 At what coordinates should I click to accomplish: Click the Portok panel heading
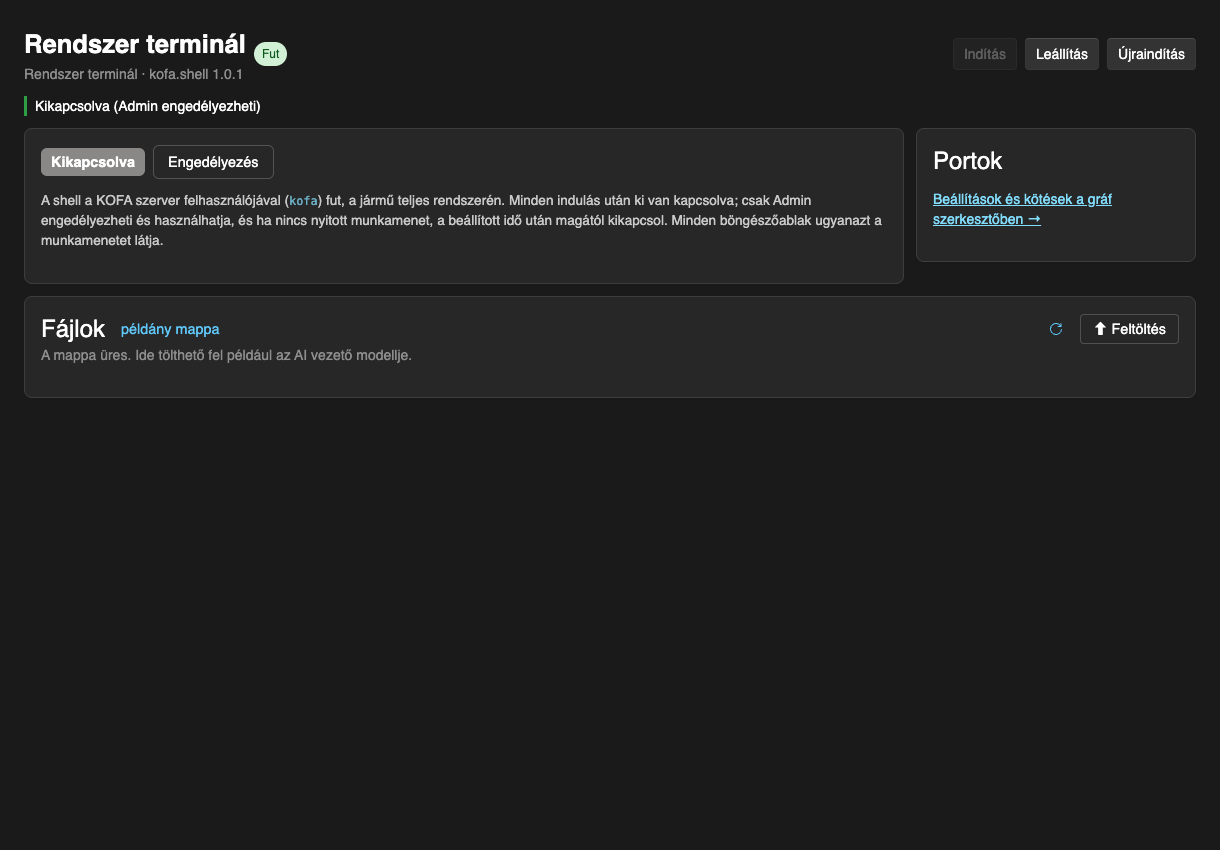click(968, 161)
